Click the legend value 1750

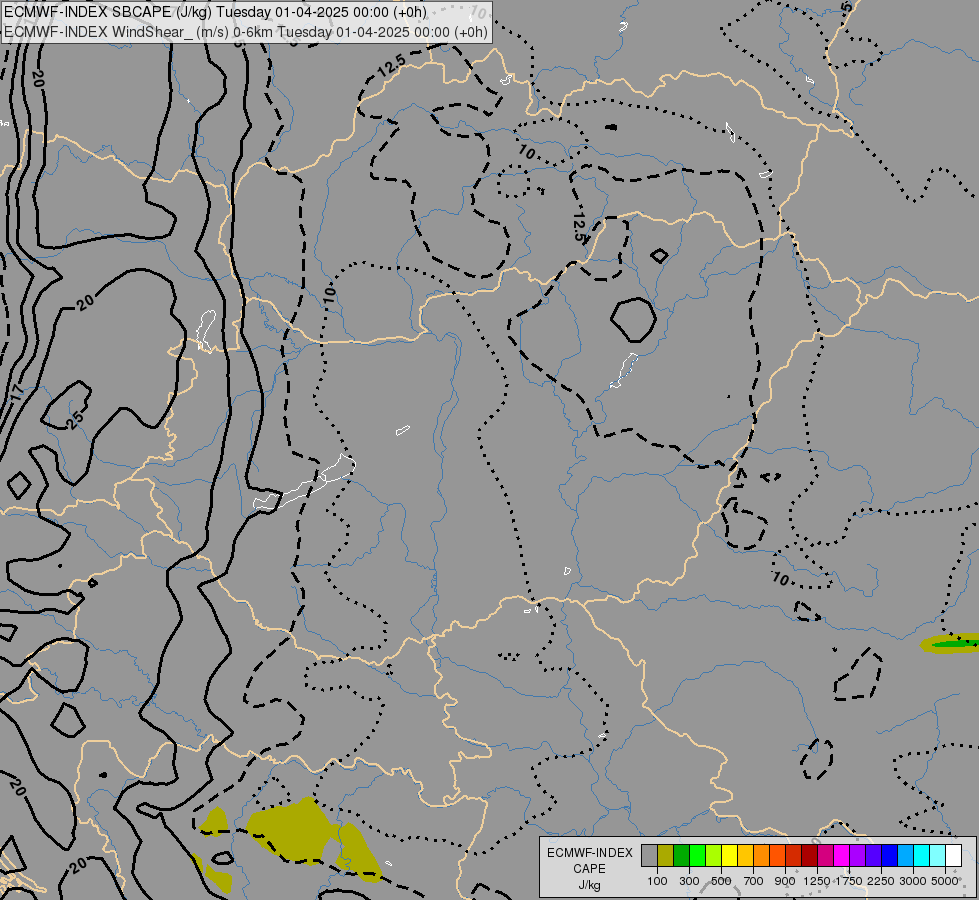(849, 881)
